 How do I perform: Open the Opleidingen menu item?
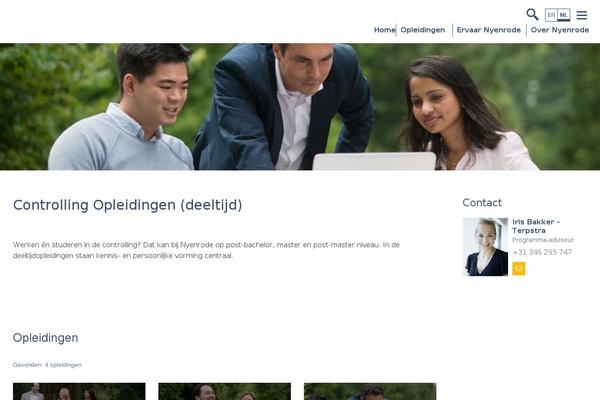point(423,30)
